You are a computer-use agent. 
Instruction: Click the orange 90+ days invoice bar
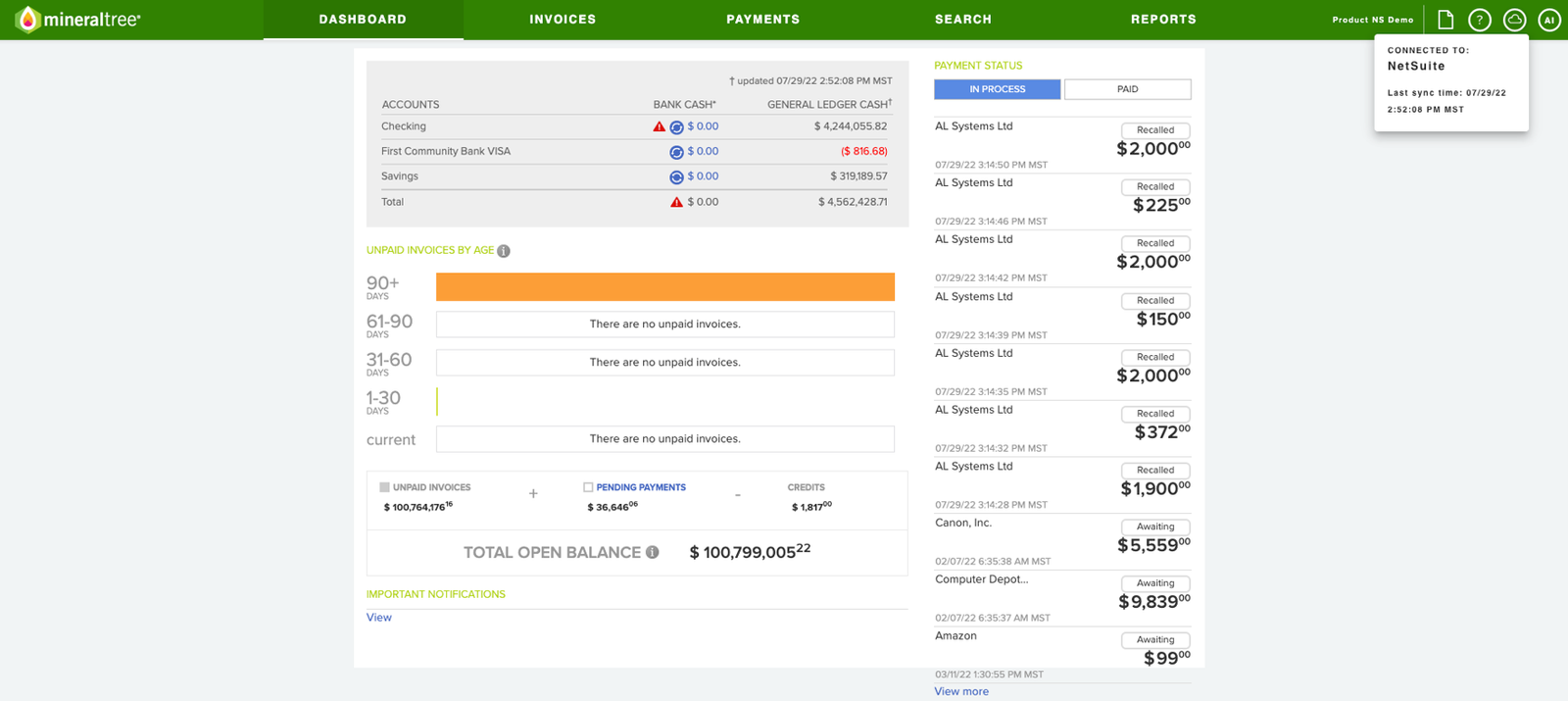click(665, 286)
